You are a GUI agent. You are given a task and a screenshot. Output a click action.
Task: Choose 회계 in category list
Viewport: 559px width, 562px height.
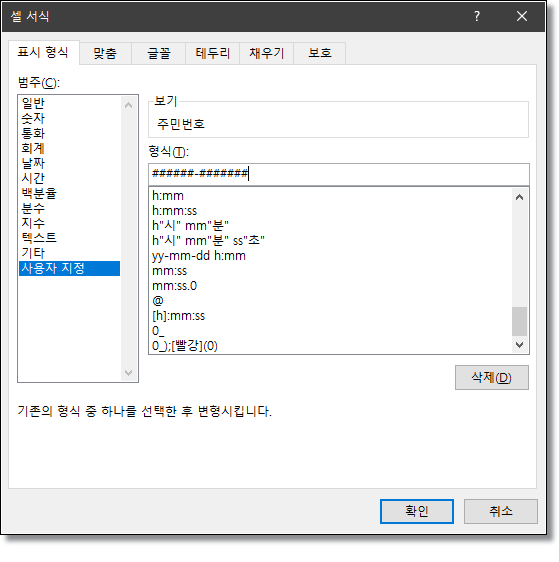pos(70,148)
